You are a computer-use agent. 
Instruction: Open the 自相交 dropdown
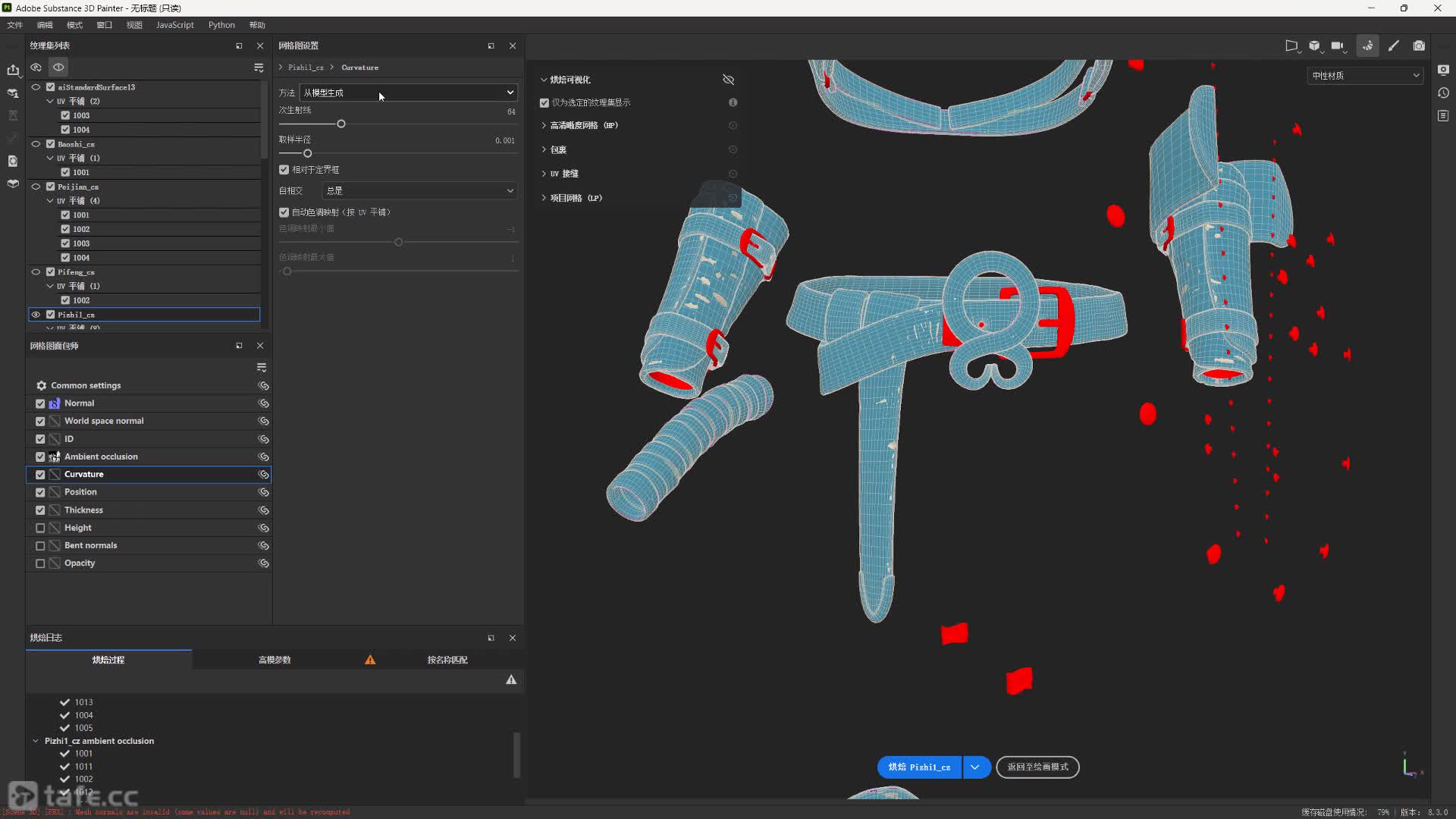[419, 191]
